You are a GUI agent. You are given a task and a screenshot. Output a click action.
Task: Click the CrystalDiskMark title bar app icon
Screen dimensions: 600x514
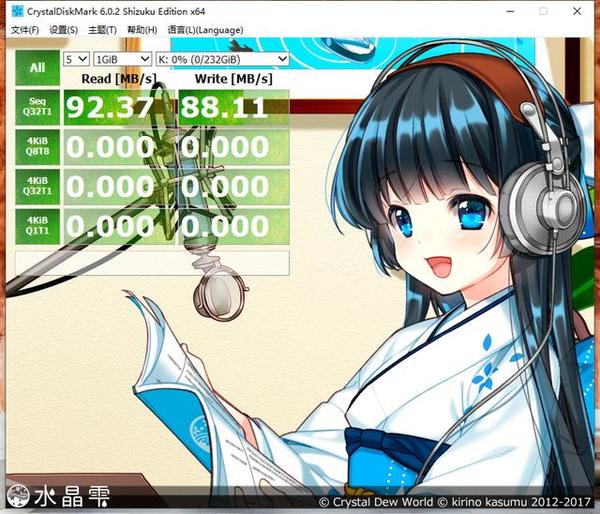pos(17,11)
